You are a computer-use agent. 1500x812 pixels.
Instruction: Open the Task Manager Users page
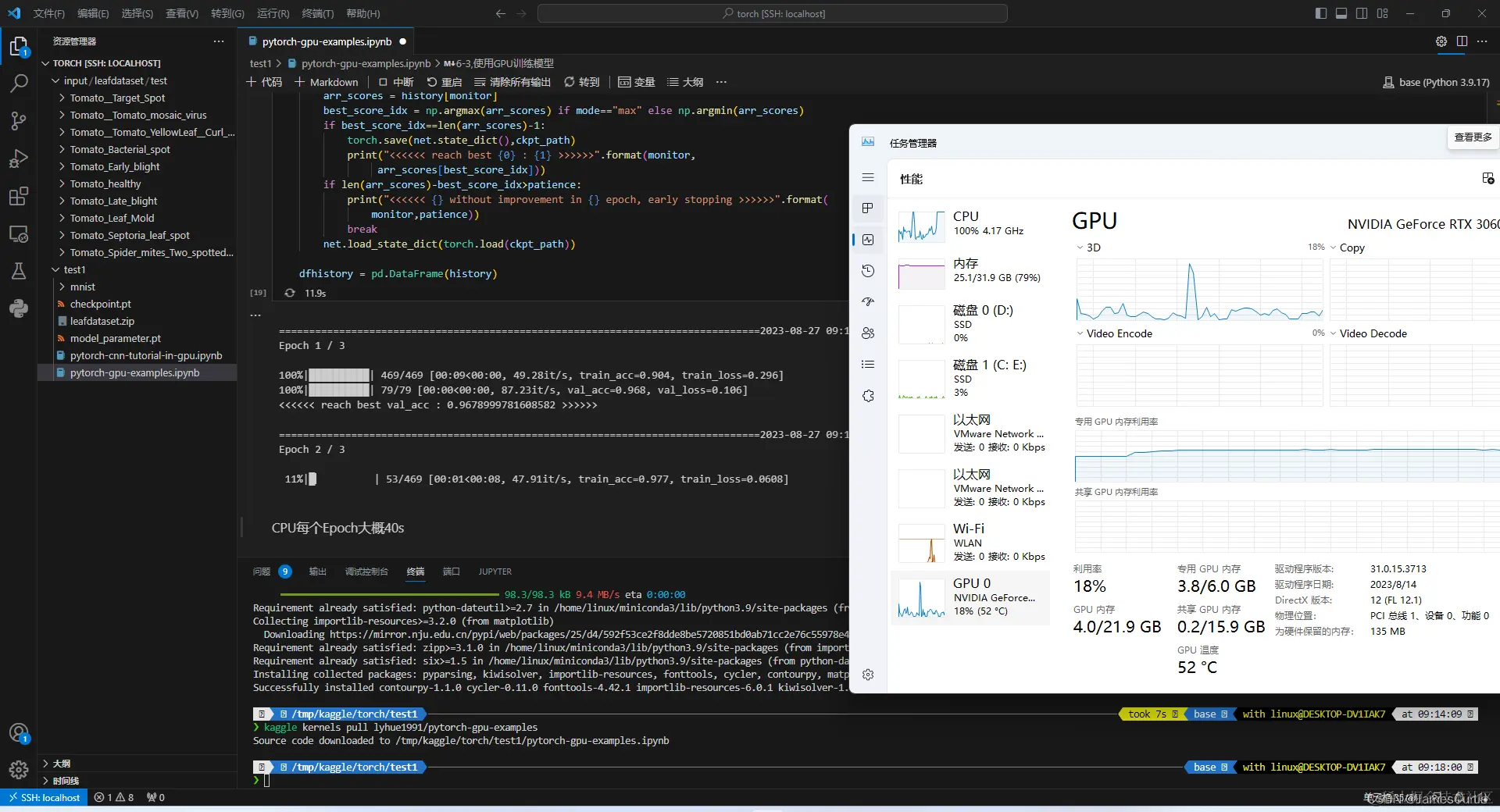click(x=868, y=333)
